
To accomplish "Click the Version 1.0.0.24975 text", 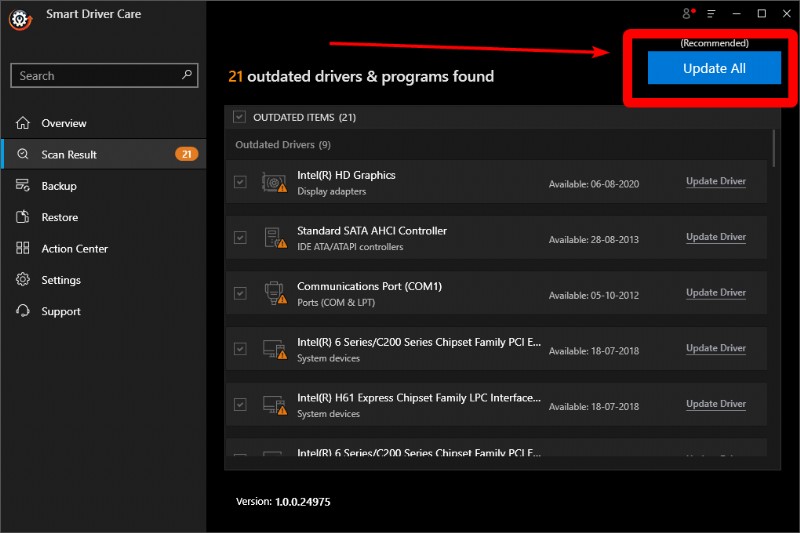I will point(283,502).
